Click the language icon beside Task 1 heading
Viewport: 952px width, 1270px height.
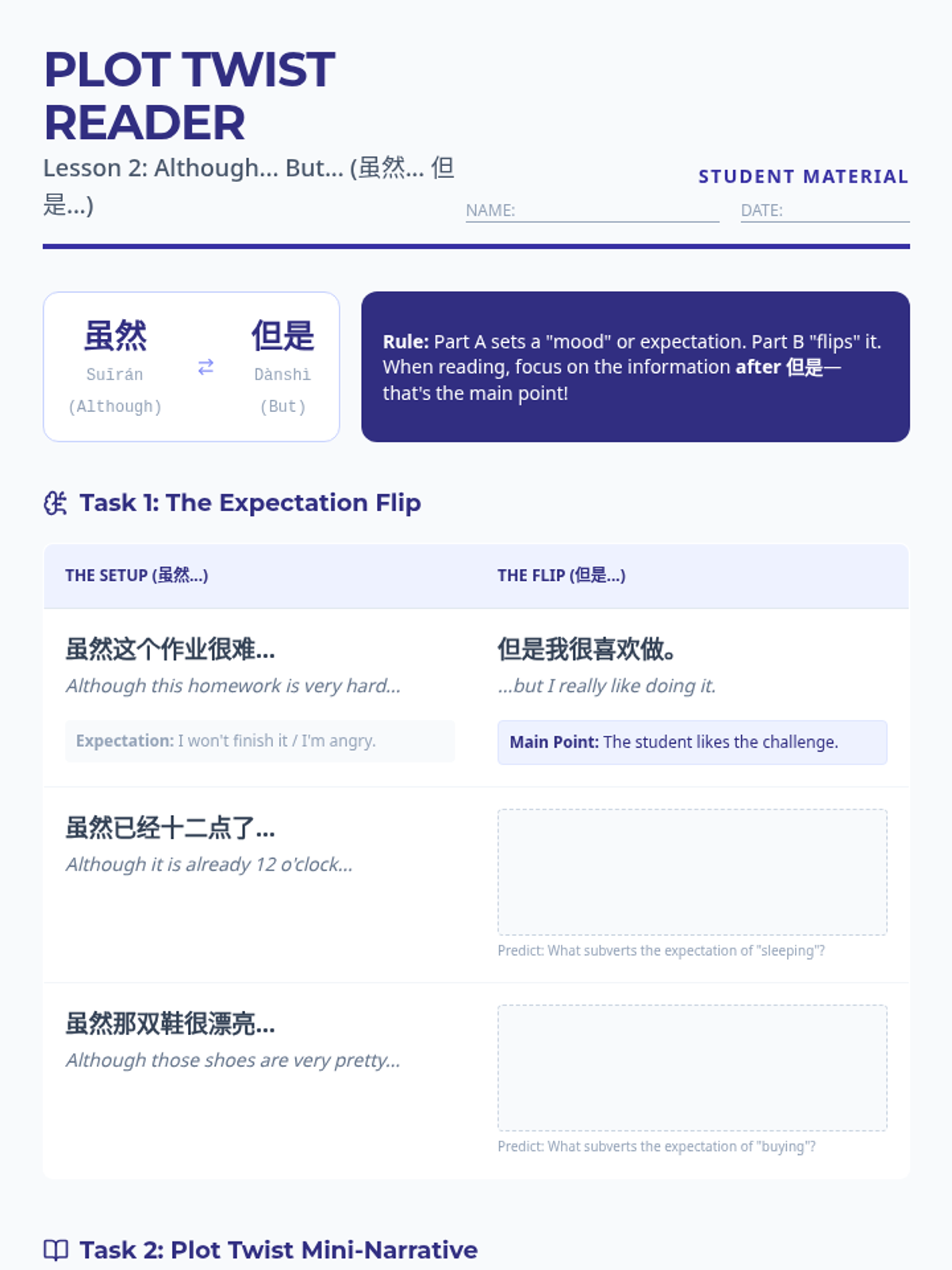click(56, 503)
